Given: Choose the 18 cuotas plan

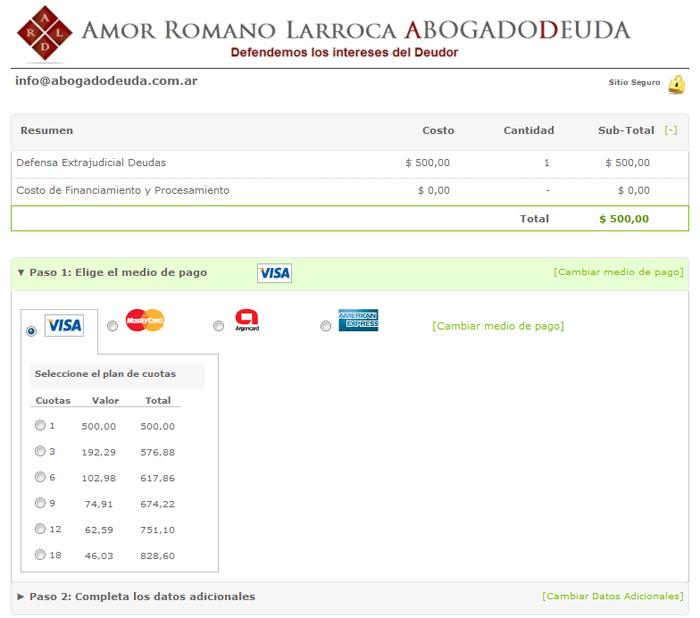Looking at the screenshot, I should click(x=40, y=555).
